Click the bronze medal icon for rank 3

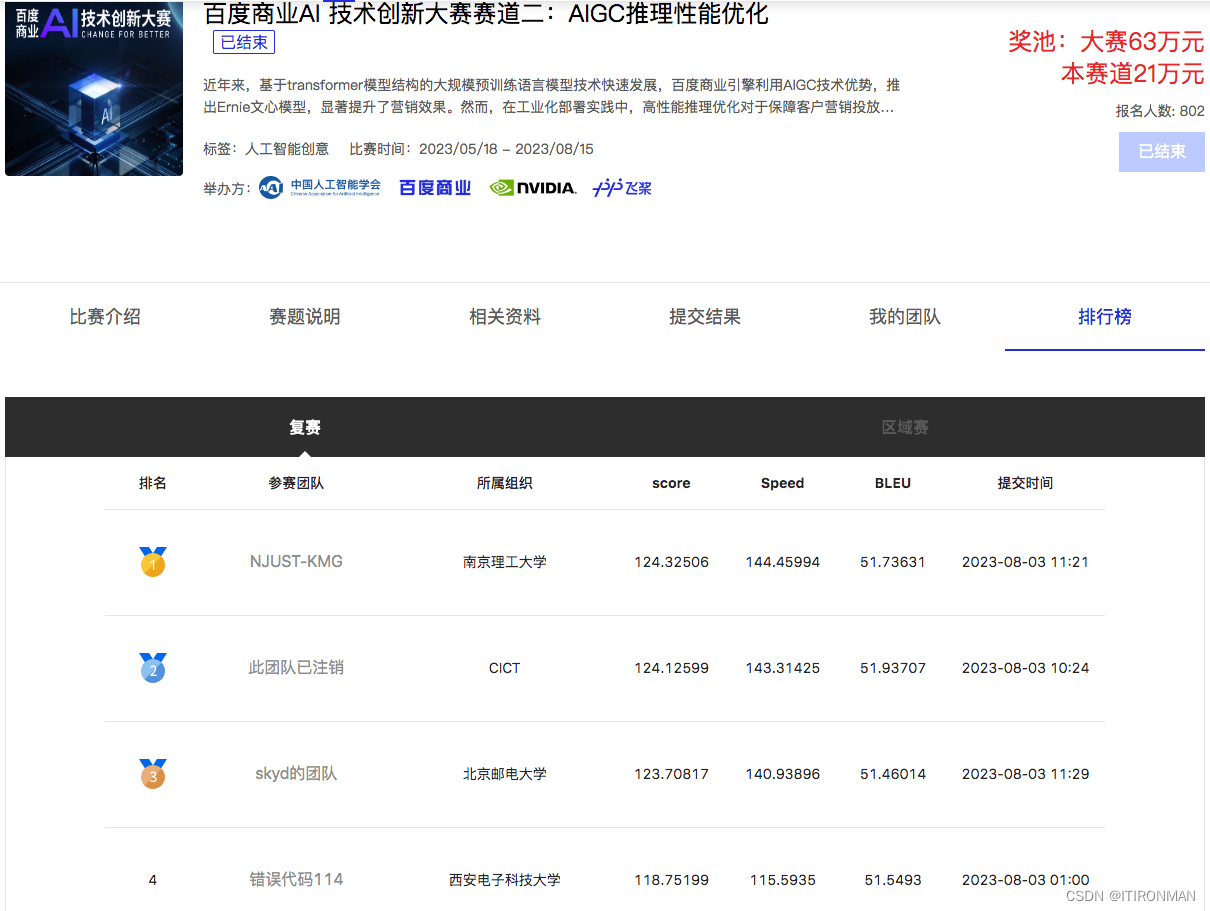pos(152,774)
